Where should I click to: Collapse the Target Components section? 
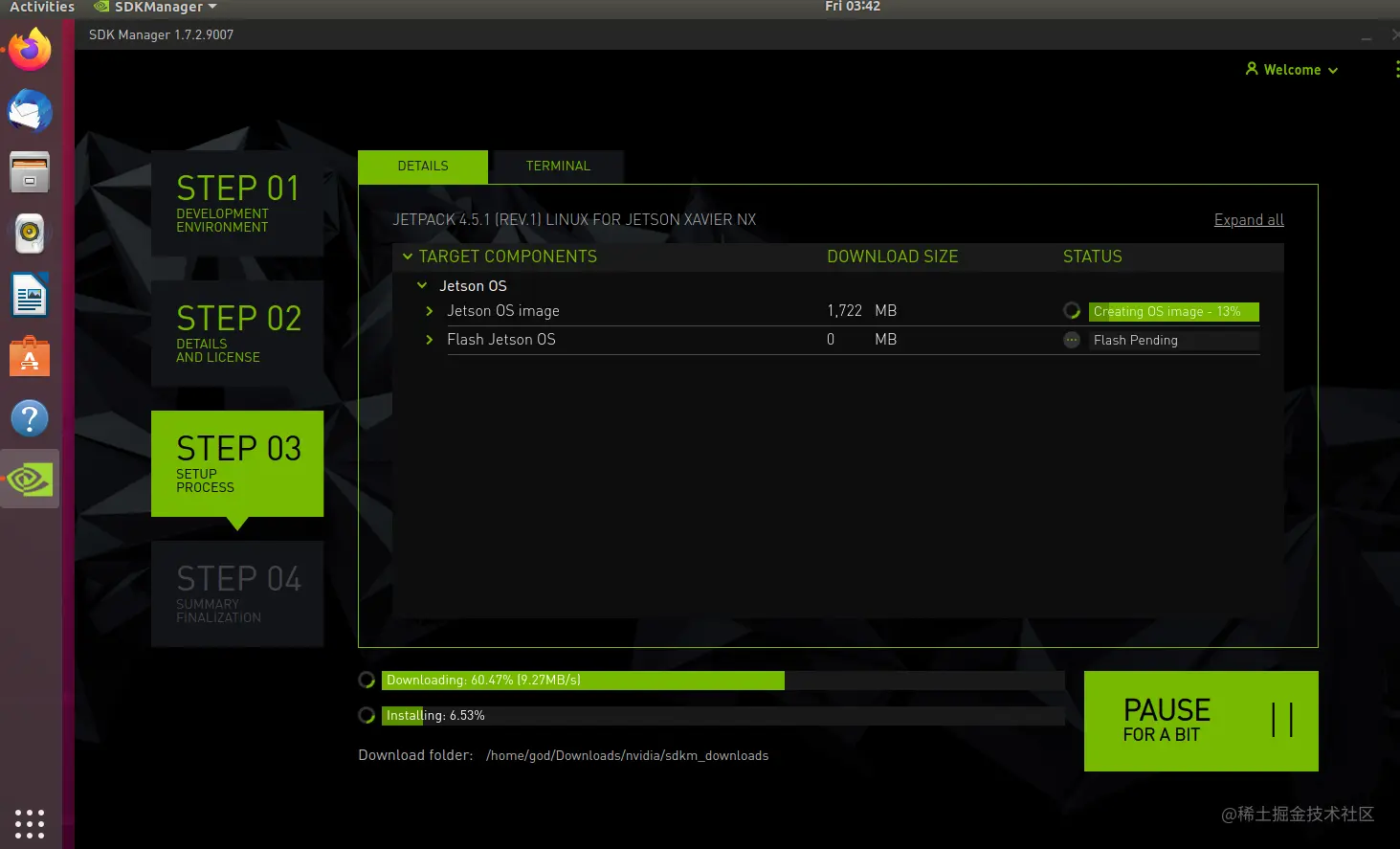pos(408,257)
